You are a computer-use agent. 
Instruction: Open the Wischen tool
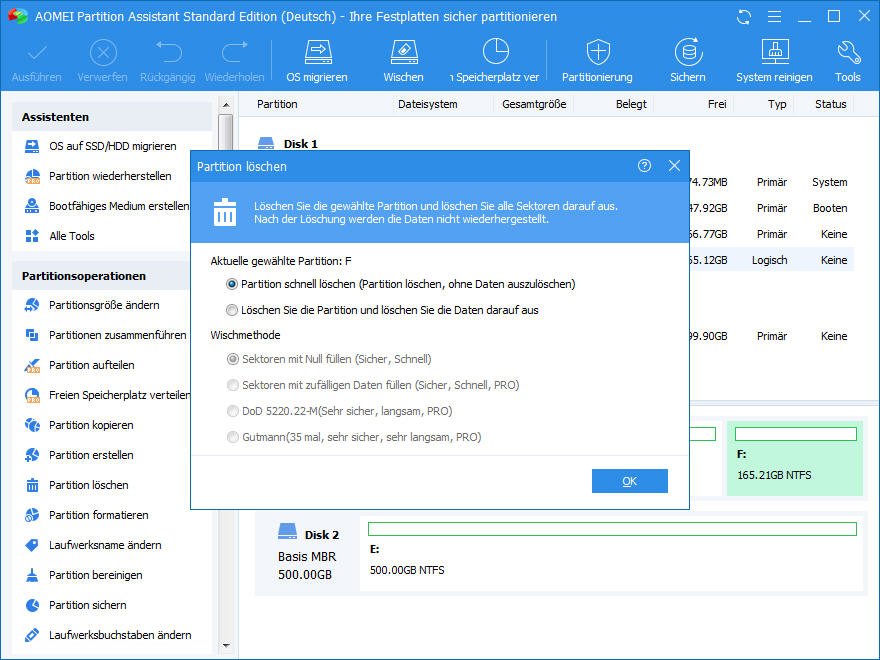point(404,61)
